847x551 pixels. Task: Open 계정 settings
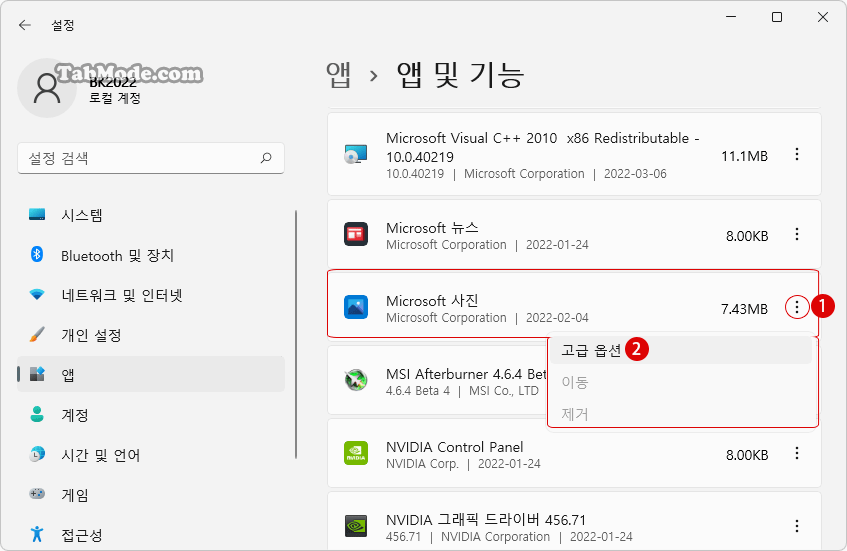151,414
